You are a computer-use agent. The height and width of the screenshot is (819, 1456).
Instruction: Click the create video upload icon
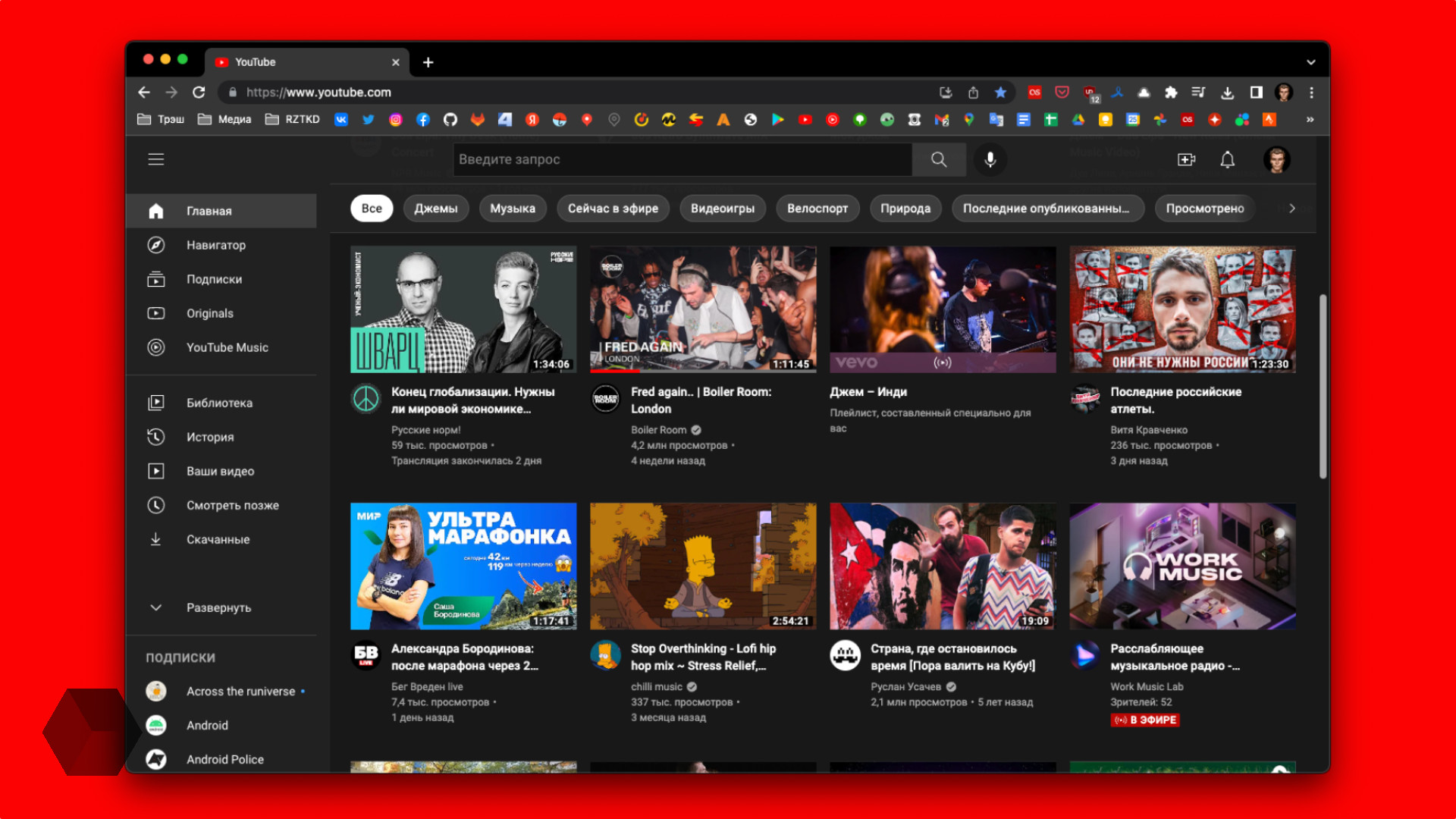(1185, 158)
